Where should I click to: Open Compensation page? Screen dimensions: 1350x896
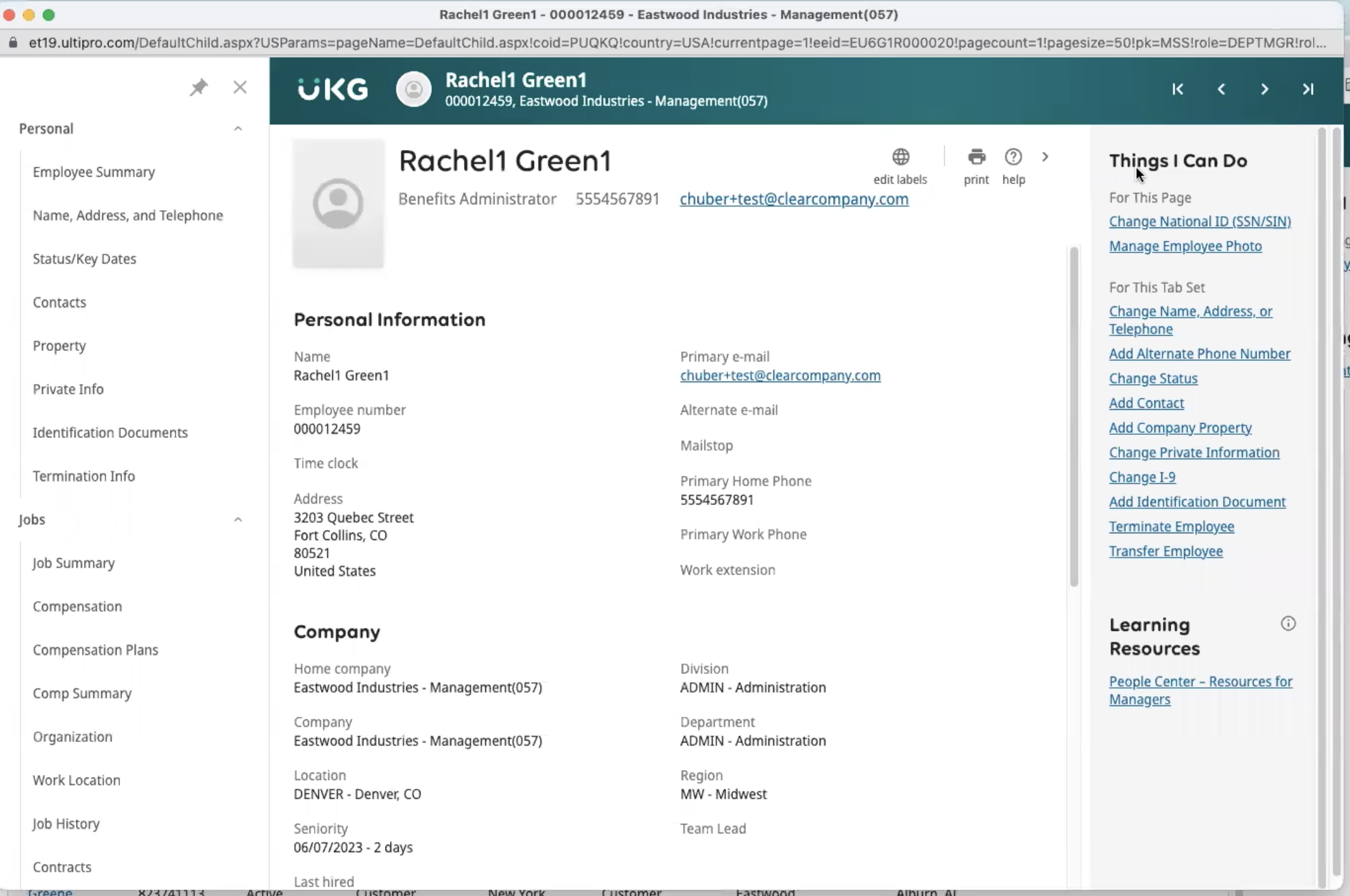click(x=78, y=607)
